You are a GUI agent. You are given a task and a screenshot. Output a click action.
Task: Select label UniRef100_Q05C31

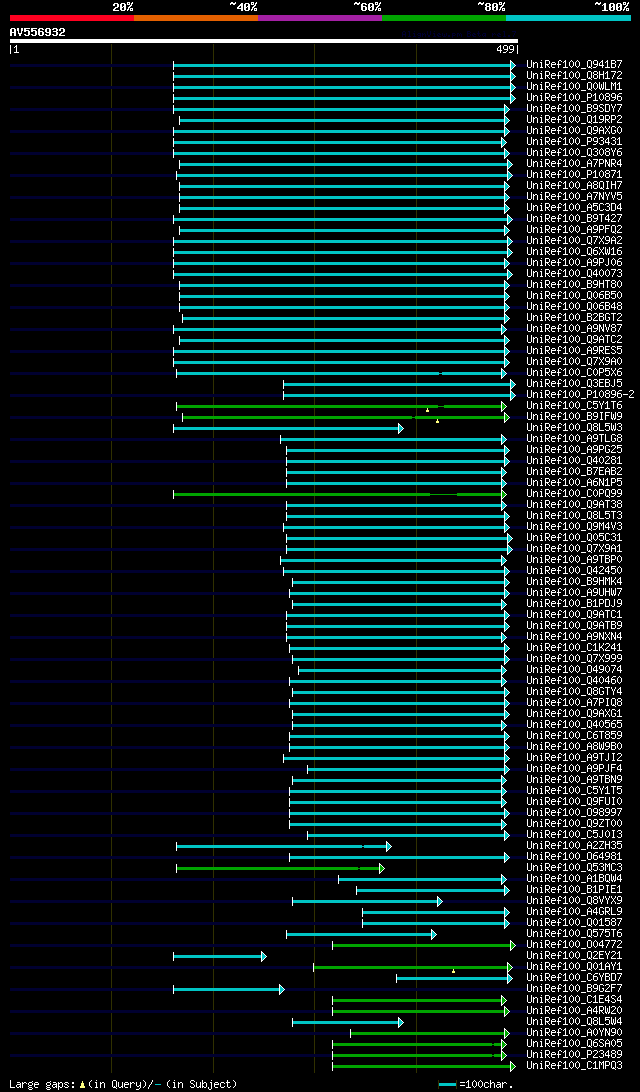pos(575,538)
